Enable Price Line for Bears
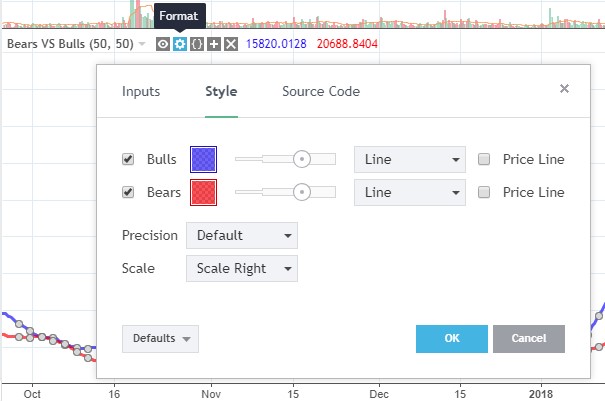605x401 pixels. tap(484, 192)
